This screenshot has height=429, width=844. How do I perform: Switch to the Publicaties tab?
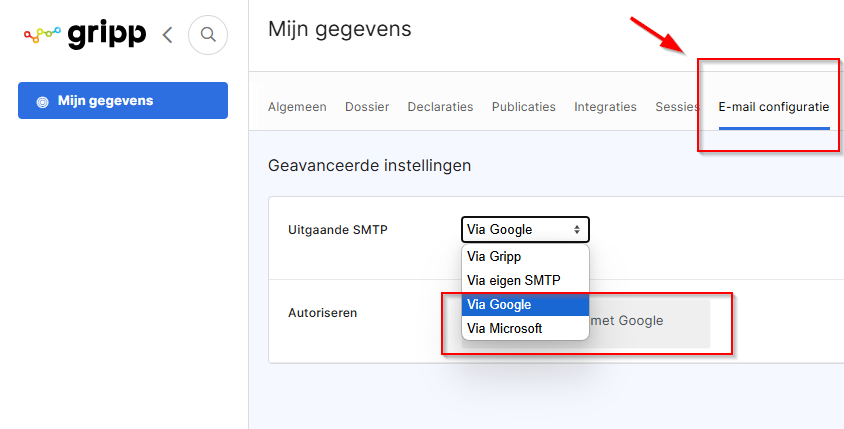524,107
